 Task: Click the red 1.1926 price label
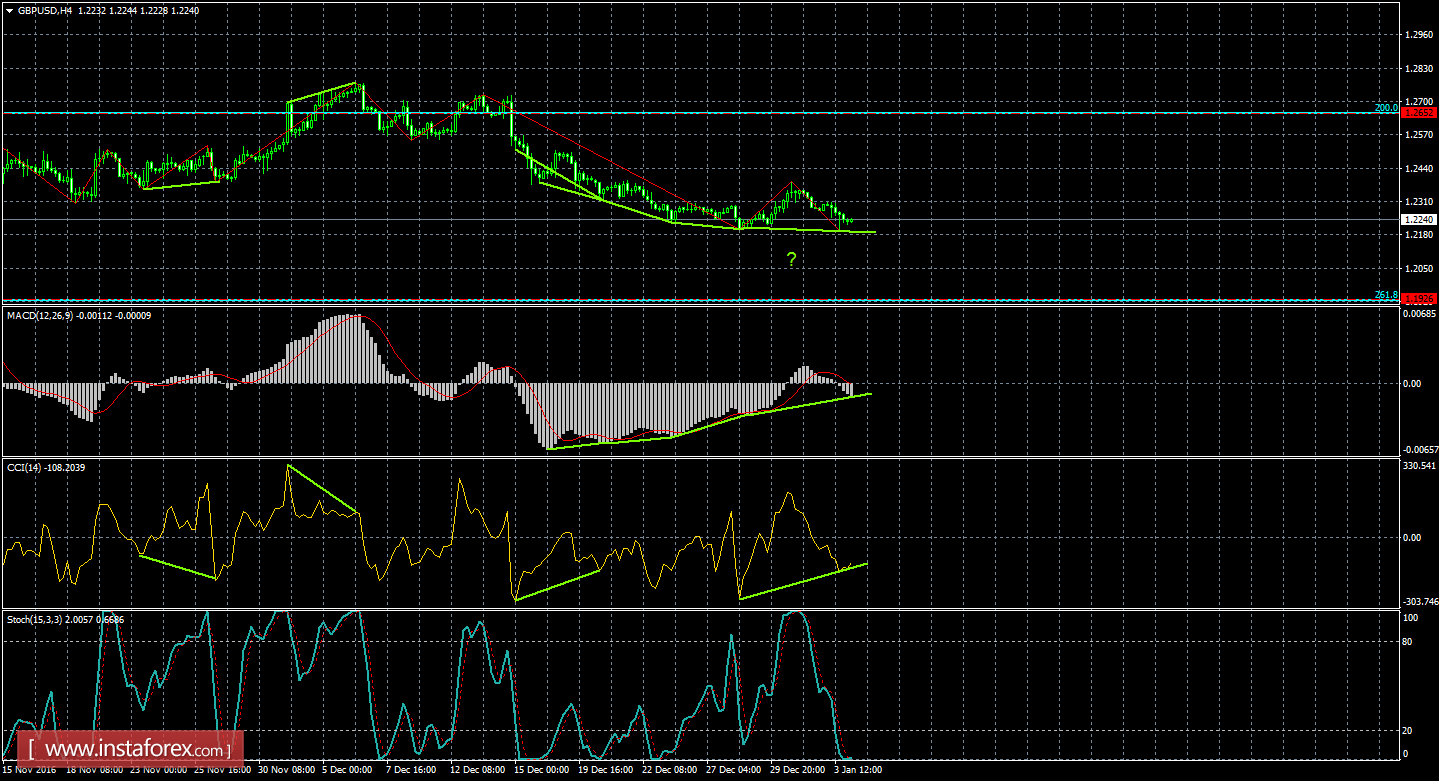1420,296
